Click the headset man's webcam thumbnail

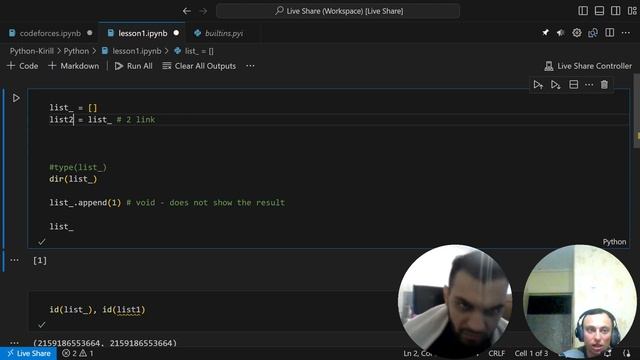click(580, 301)
